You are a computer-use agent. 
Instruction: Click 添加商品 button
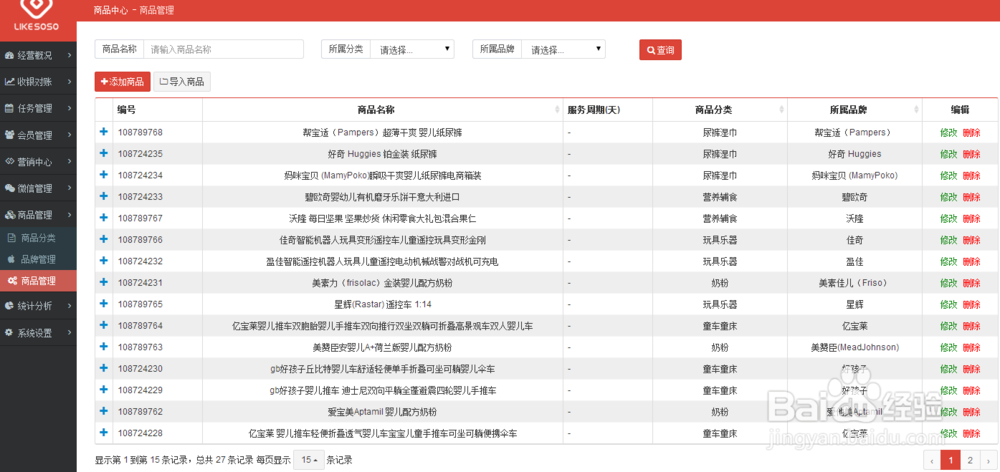(x=122, y=82)
